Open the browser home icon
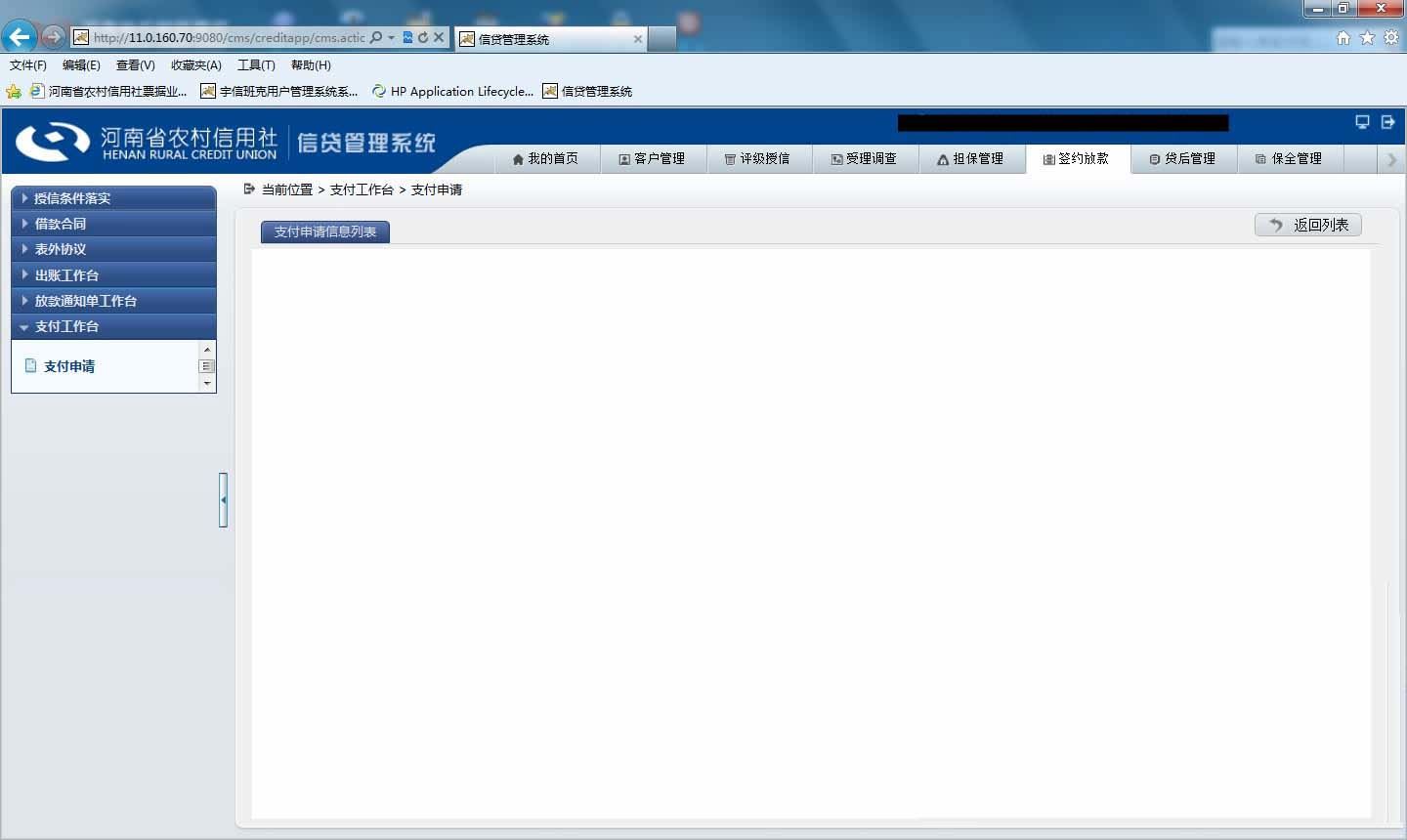The width and height of the screenshot is (1407, 840). [x=1343, y=37]
